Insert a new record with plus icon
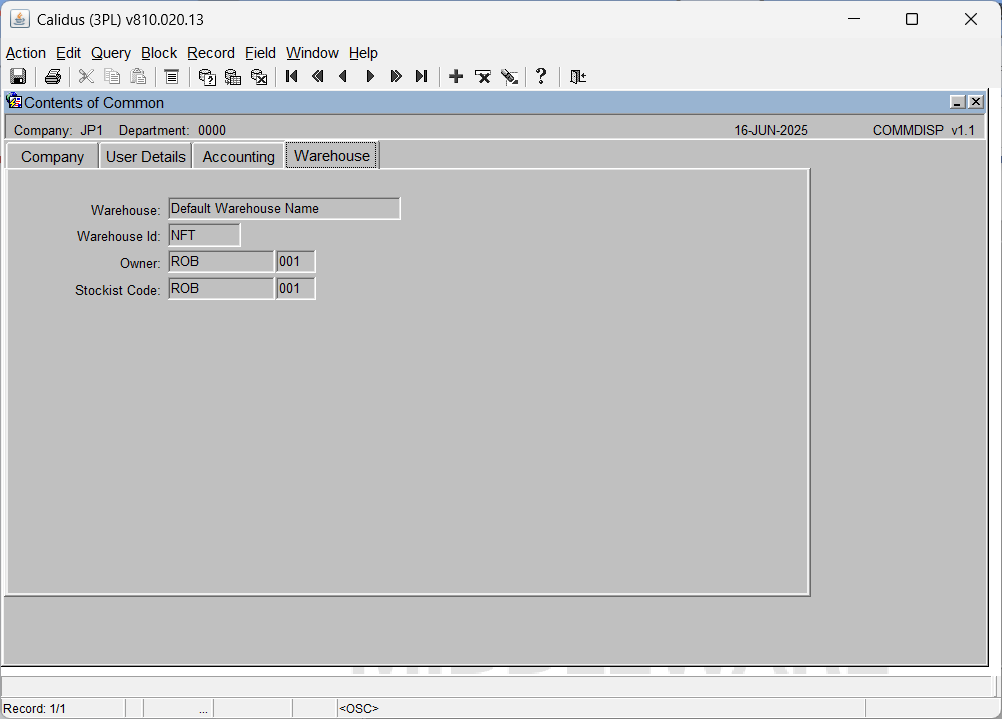The image size is (1002, 719). click(x=456, y=77)
